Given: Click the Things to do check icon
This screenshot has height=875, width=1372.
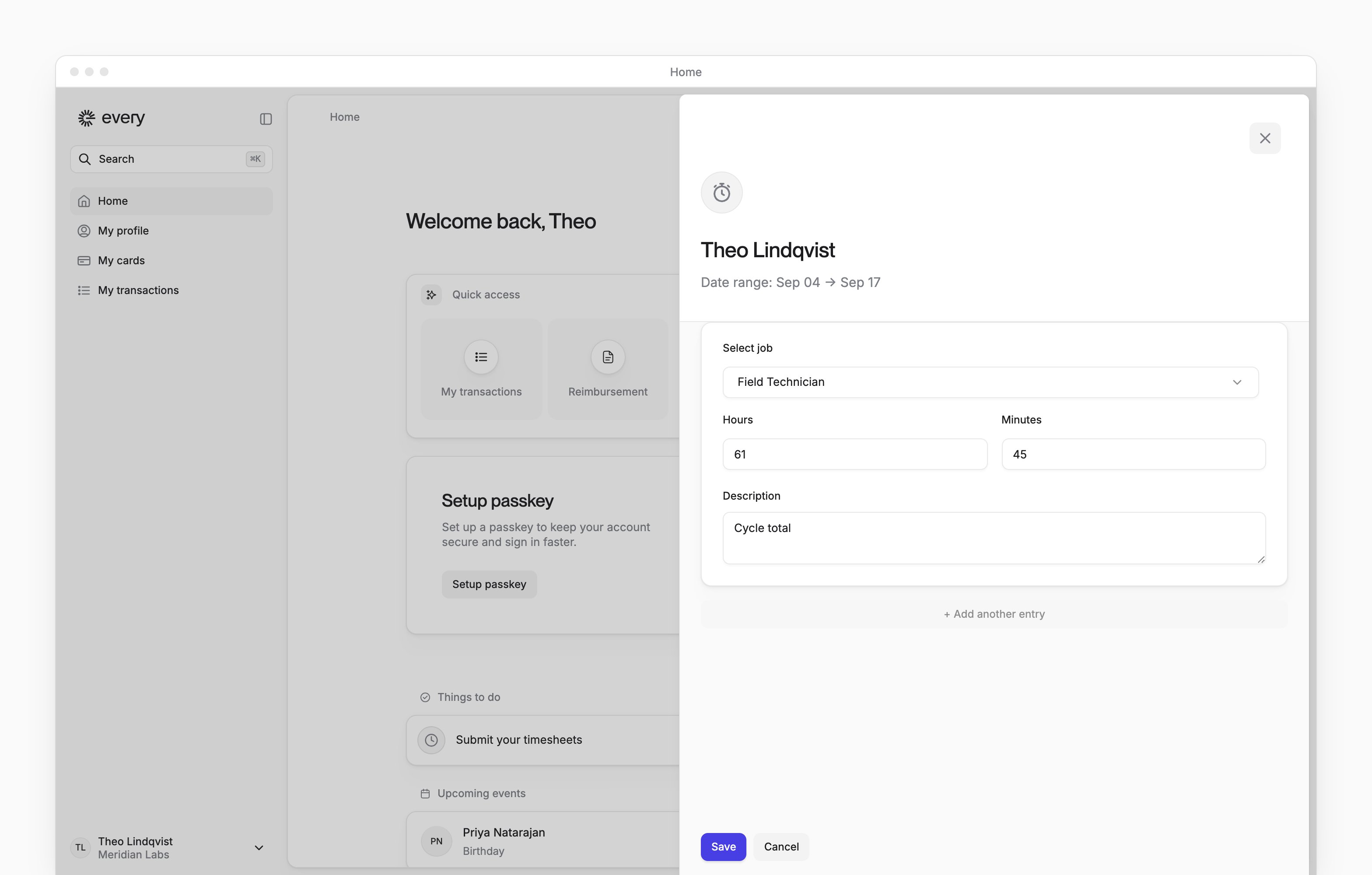Looking at the screenshot, I should click(x=425, y=697).
